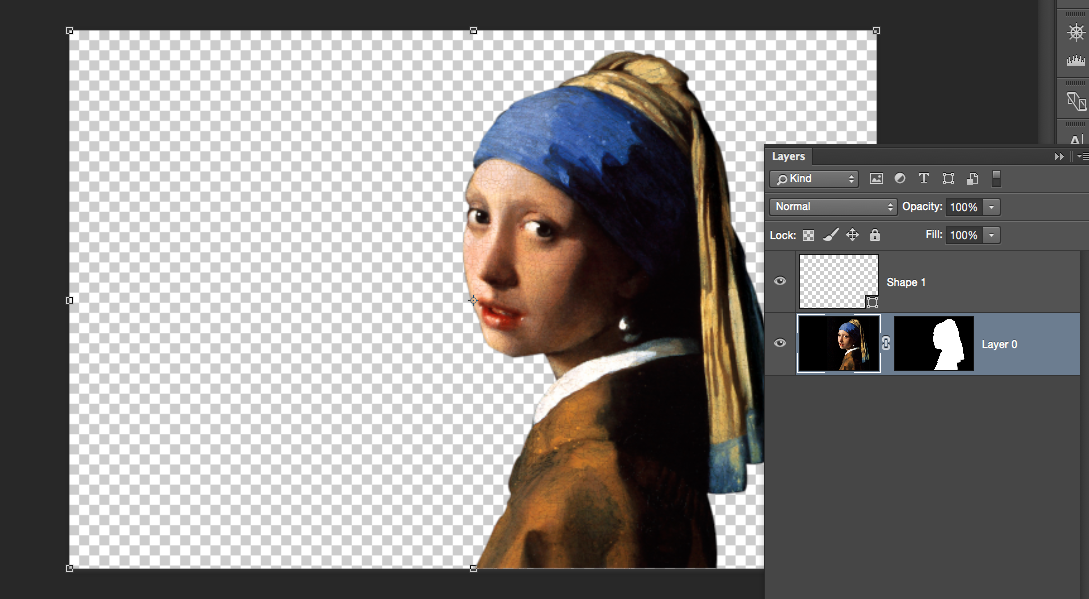Click the Fill value field
This screenshot has height=599, width=1089.
(964, 236)
